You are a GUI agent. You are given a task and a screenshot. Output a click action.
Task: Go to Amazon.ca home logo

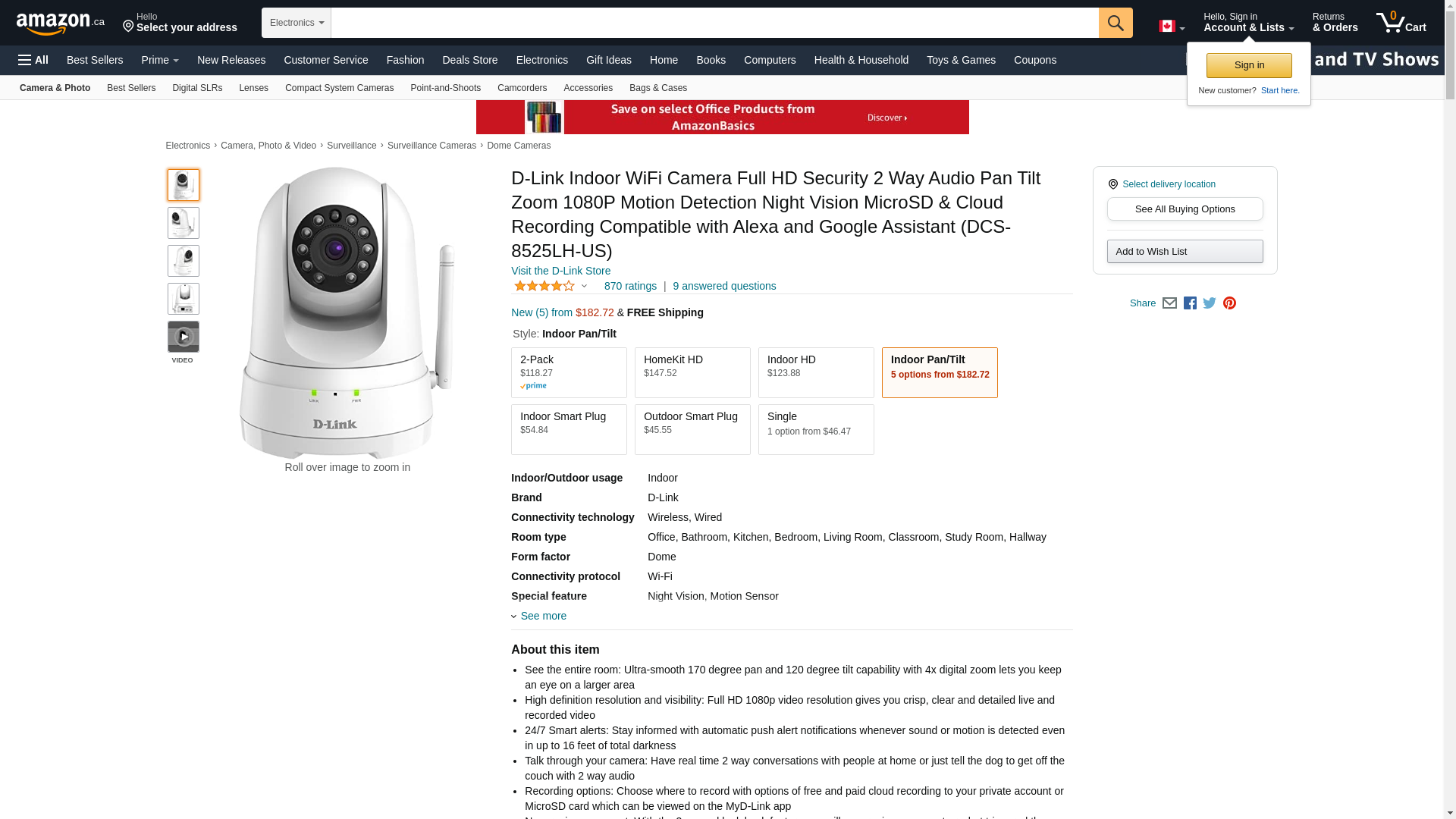60,24
